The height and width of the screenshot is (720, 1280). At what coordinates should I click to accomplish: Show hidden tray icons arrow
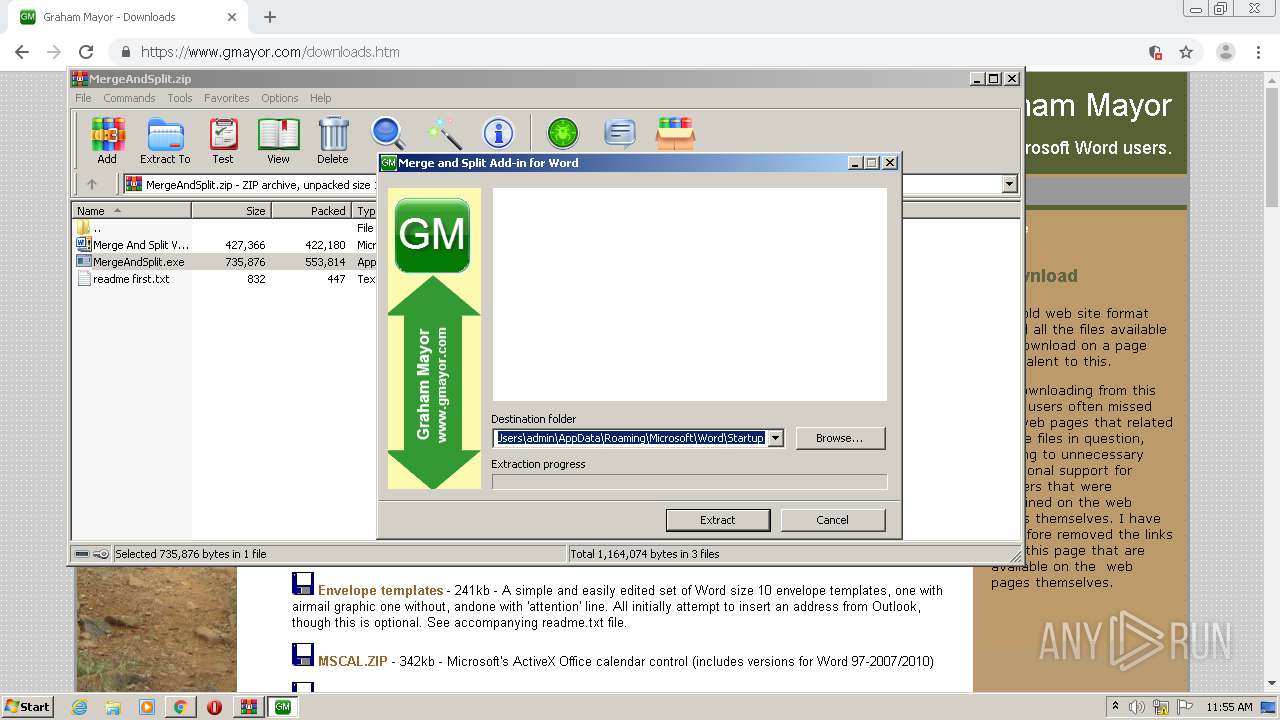1114,707
